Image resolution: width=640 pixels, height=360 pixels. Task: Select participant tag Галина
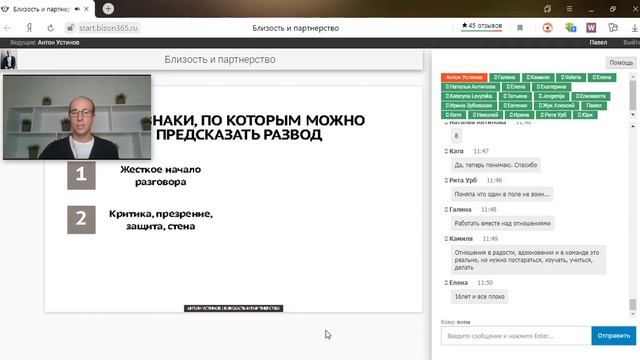click(504, 77)
